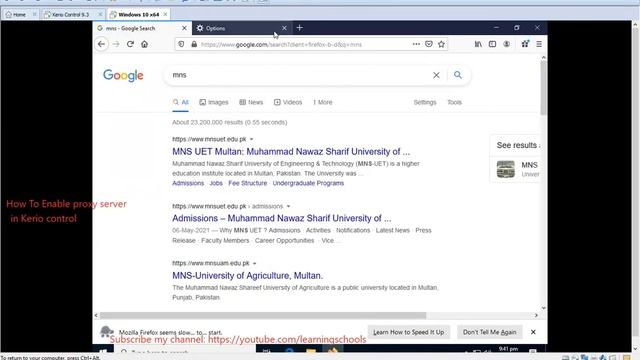
Task: Open the Fee Structure sitelink
Action: pos(248,183)
